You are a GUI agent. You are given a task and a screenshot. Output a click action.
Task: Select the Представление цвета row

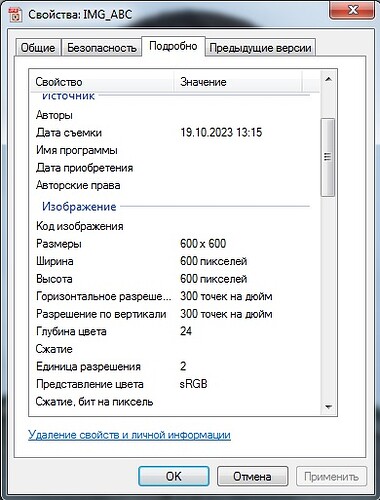175,384
